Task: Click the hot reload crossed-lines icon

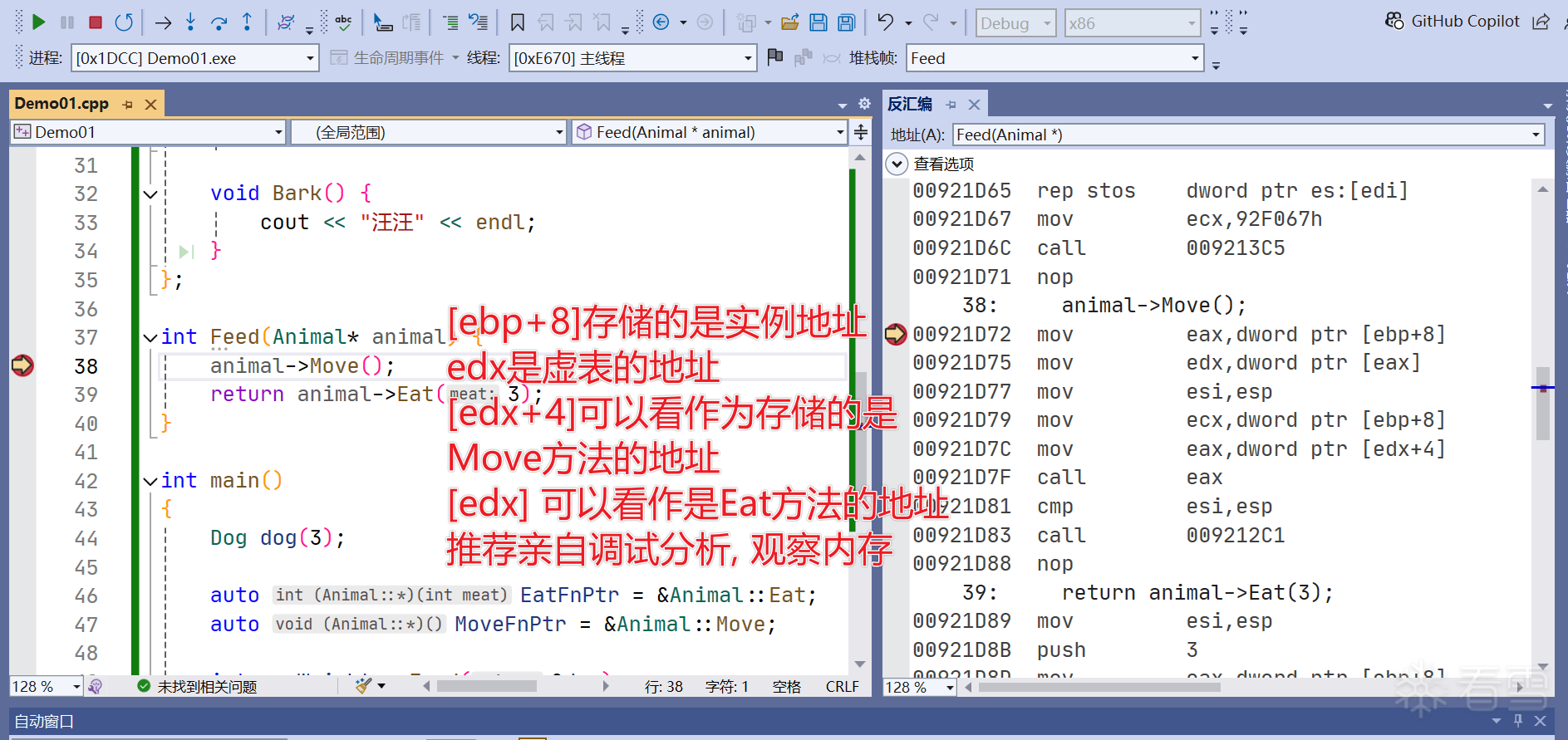Action: [286, 22]
